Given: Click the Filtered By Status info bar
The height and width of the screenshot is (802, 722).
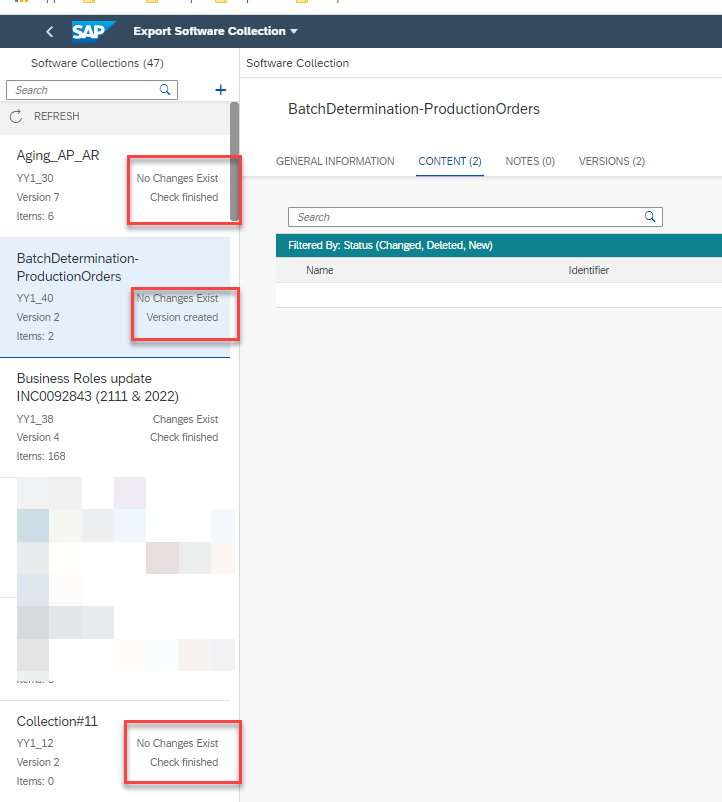Looking at the screenshot, I should tap(499, 246).
